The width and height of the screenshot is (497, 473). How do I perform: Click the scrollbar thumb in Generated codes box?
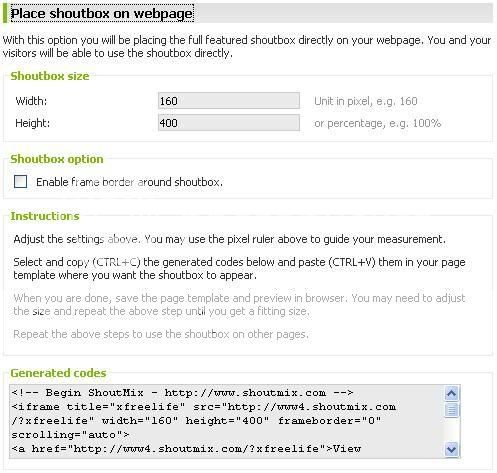[x=452, y=410]
